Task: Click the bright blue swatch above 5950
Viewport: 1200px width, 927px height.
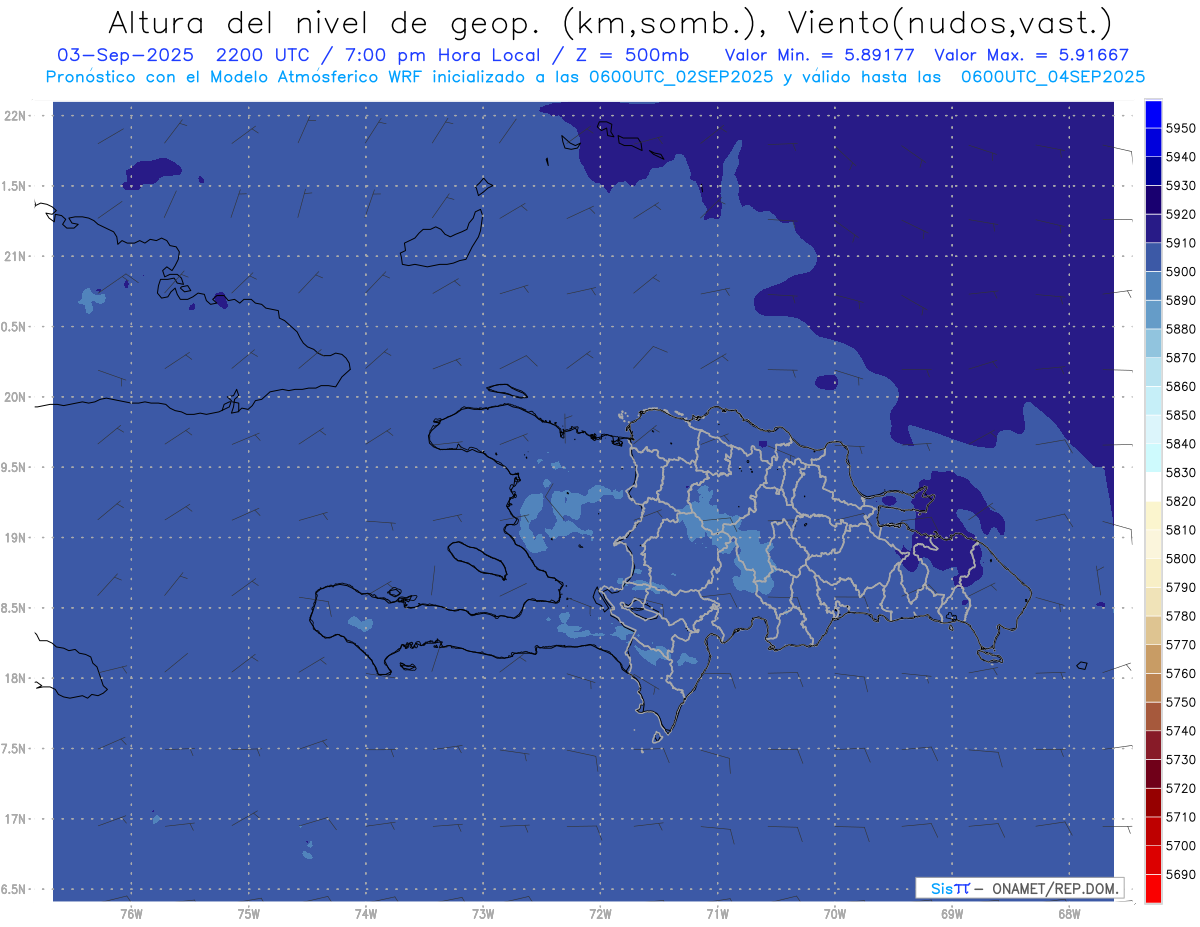Action: tap(1153, 114)
